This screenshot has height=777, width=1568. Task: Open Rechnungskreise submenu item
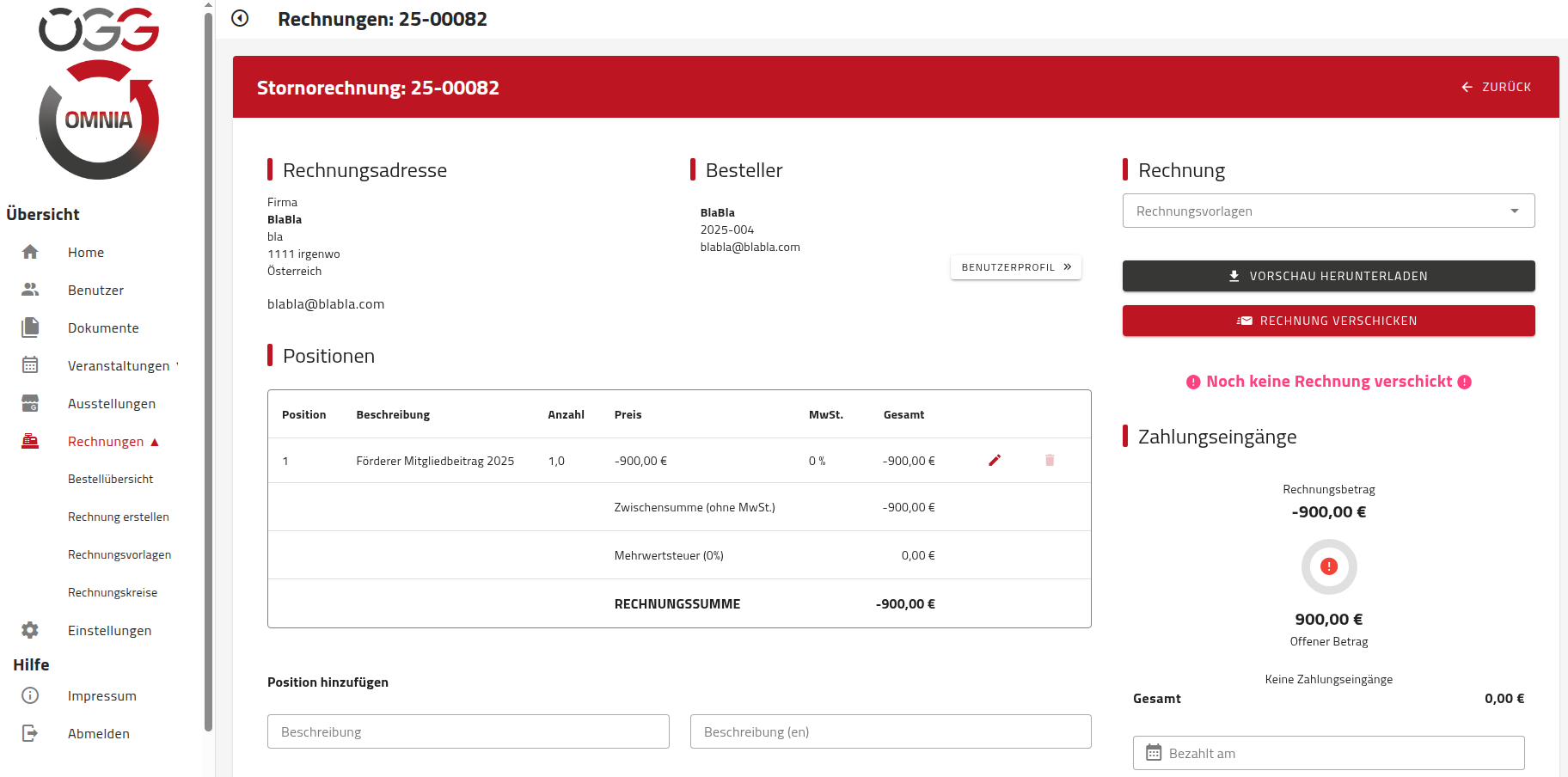[x=113, y=592]
